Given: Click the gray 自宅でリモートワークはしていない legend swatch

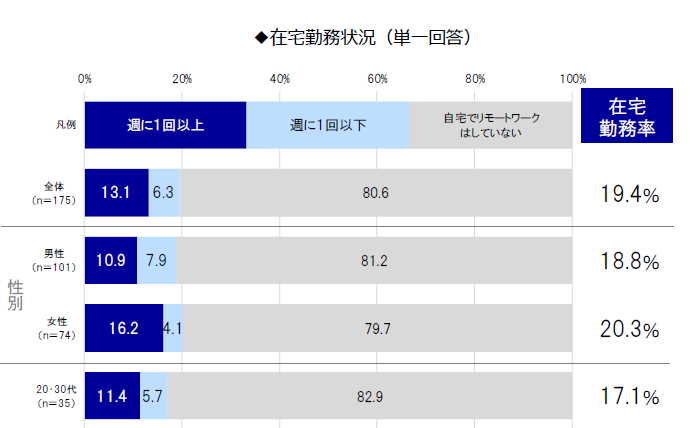Looking at the screenshot, I should point(491,125).
